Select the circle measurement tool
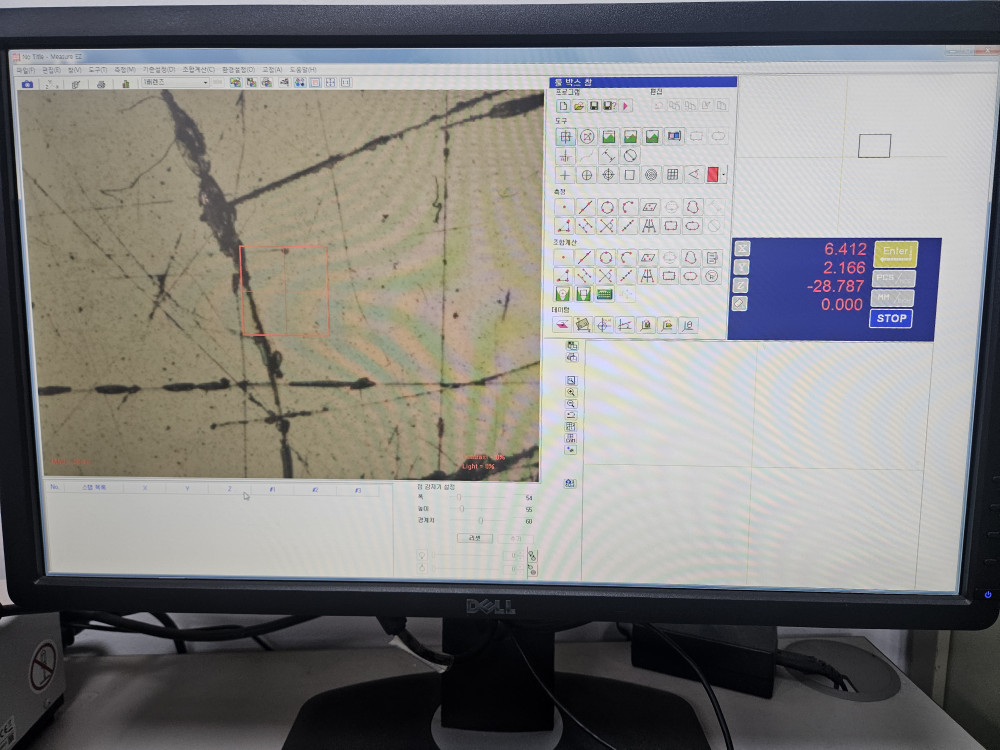1000x750 pixels. click(x=606, y=207)
